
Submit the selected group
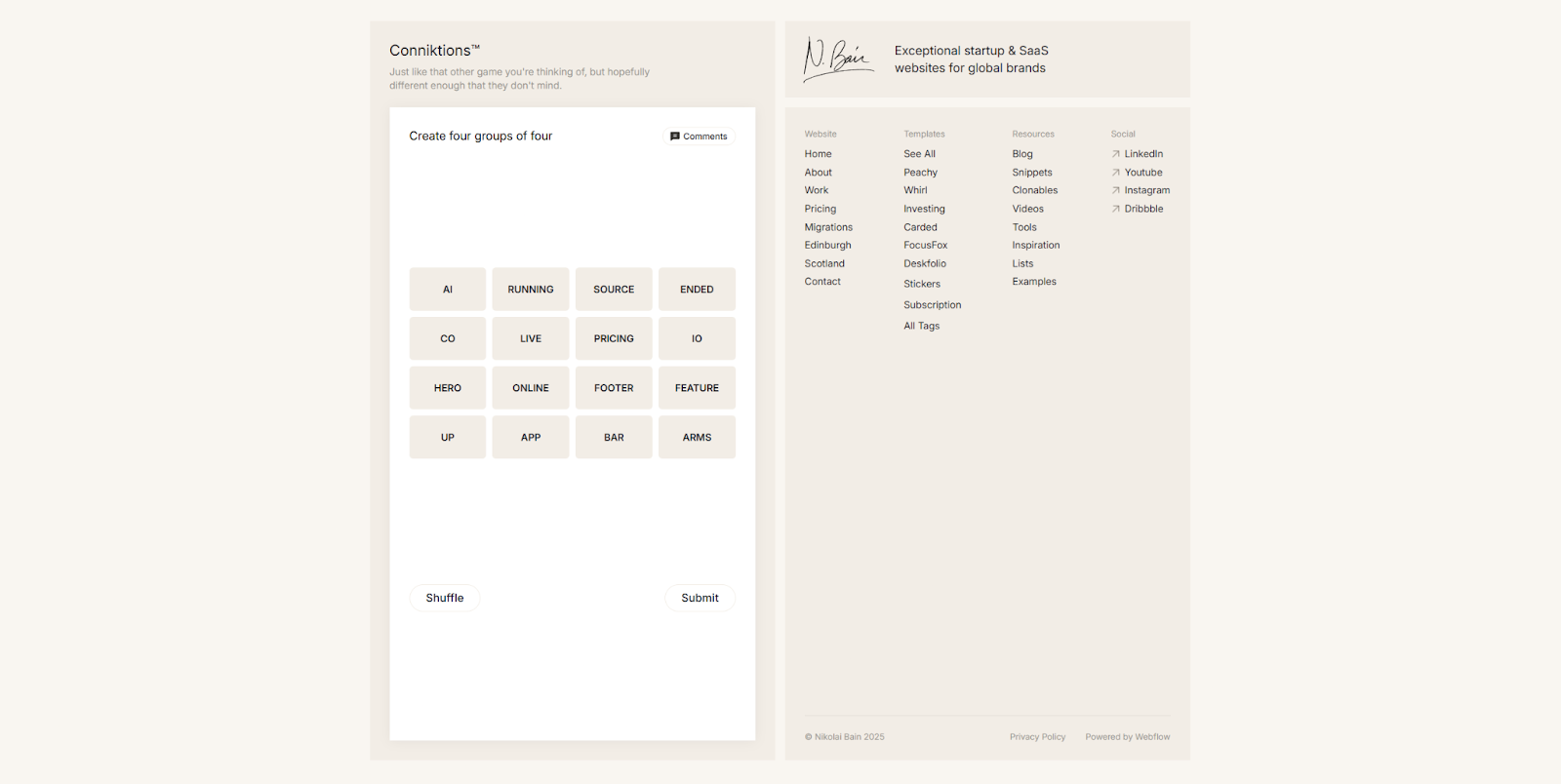(x=700, y=598)
